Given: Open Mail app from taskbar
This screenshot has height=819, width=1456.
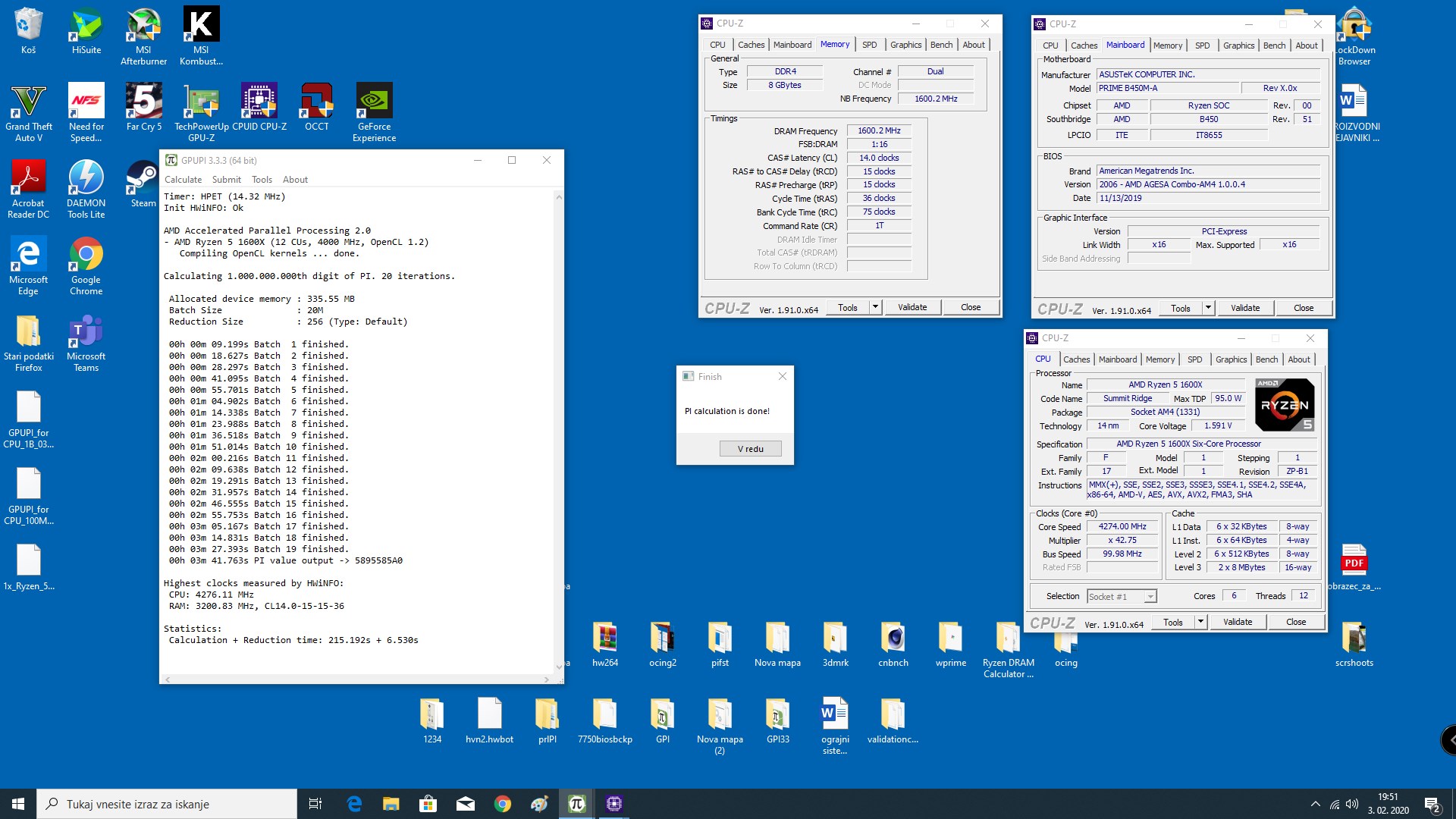Looking at the screenshot, I should [x=465, y=804].
